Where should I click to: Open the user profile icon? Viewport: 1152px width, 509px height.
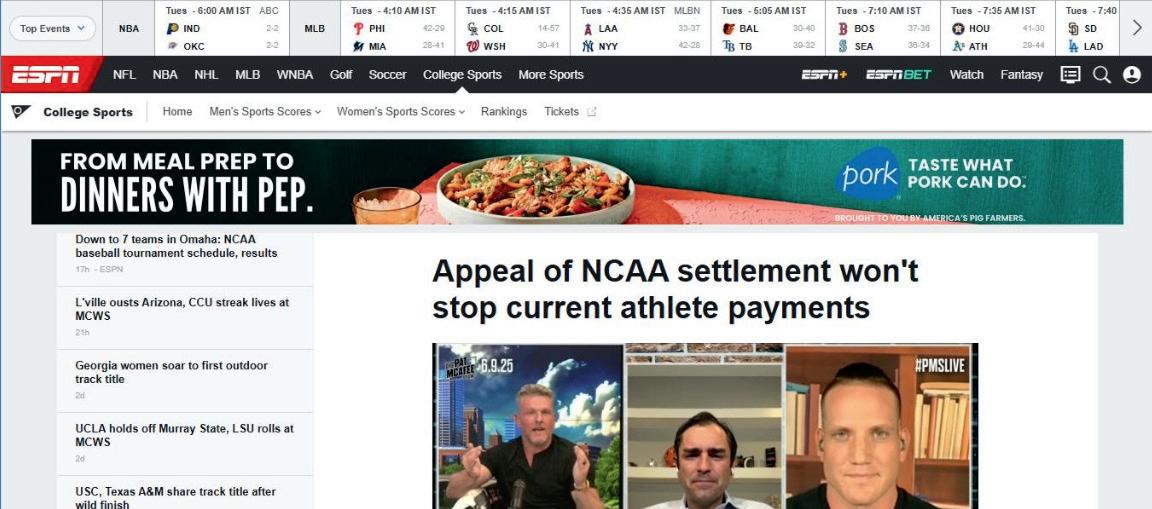coord(1131,75)
